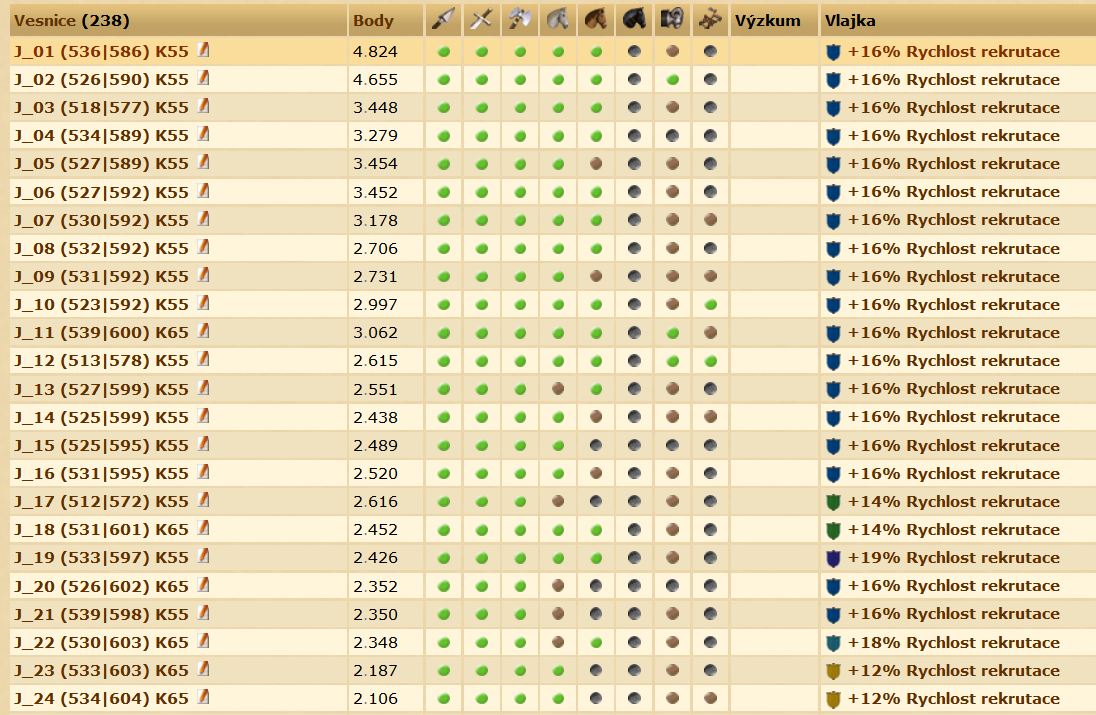The width and height of the screenshot is (1096, 715).
Task: Select the points value 4.824
Action: tap(375, 52)
